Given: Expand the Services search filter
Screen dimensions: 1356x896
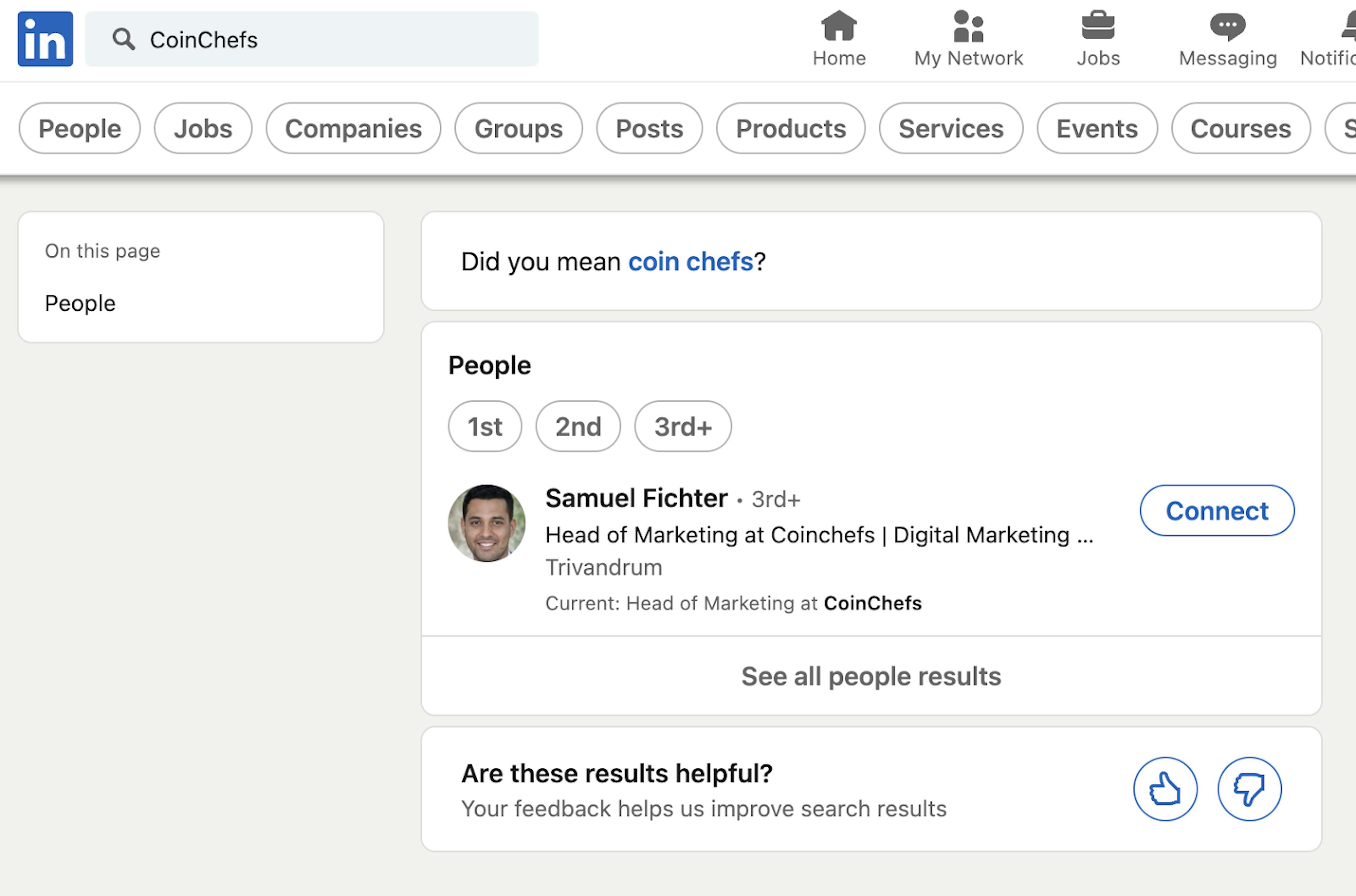Looking at the screenshot, I should click(x=951, y=127).
